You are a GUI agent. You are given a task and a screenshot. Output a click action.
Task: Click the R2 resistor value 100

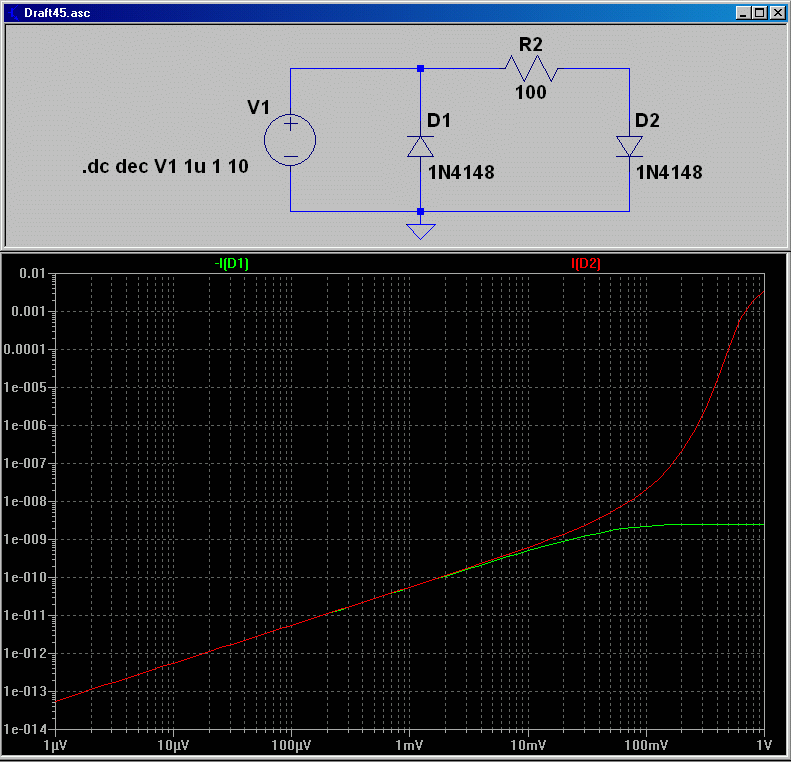tap(531, 92)
